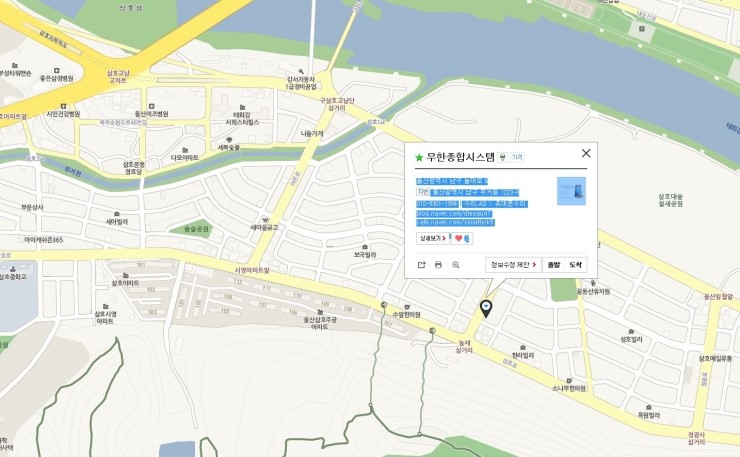Click the share icon in the popup footer

tap(421, 265)
